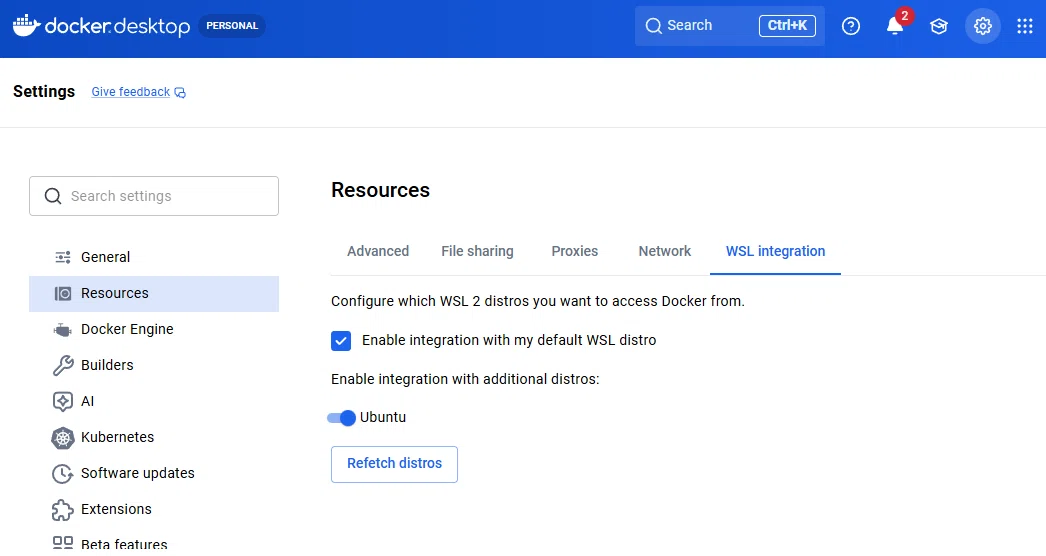
Task: Click the feedback chat bubble icon
Action: pos(180,93)
